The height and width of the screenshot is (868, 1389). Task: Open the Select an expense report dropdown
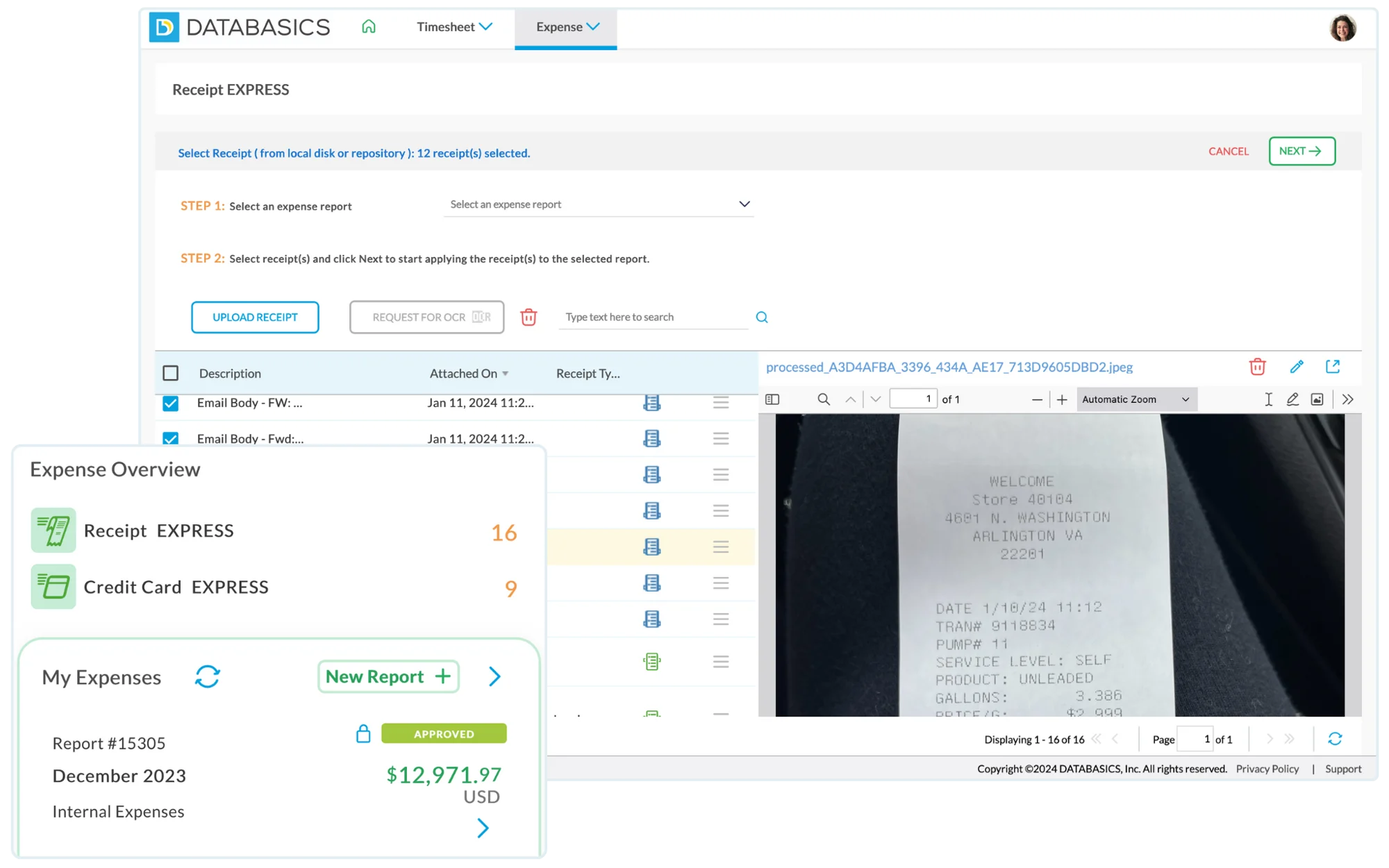pyautogui.click(x=598, y=204)
